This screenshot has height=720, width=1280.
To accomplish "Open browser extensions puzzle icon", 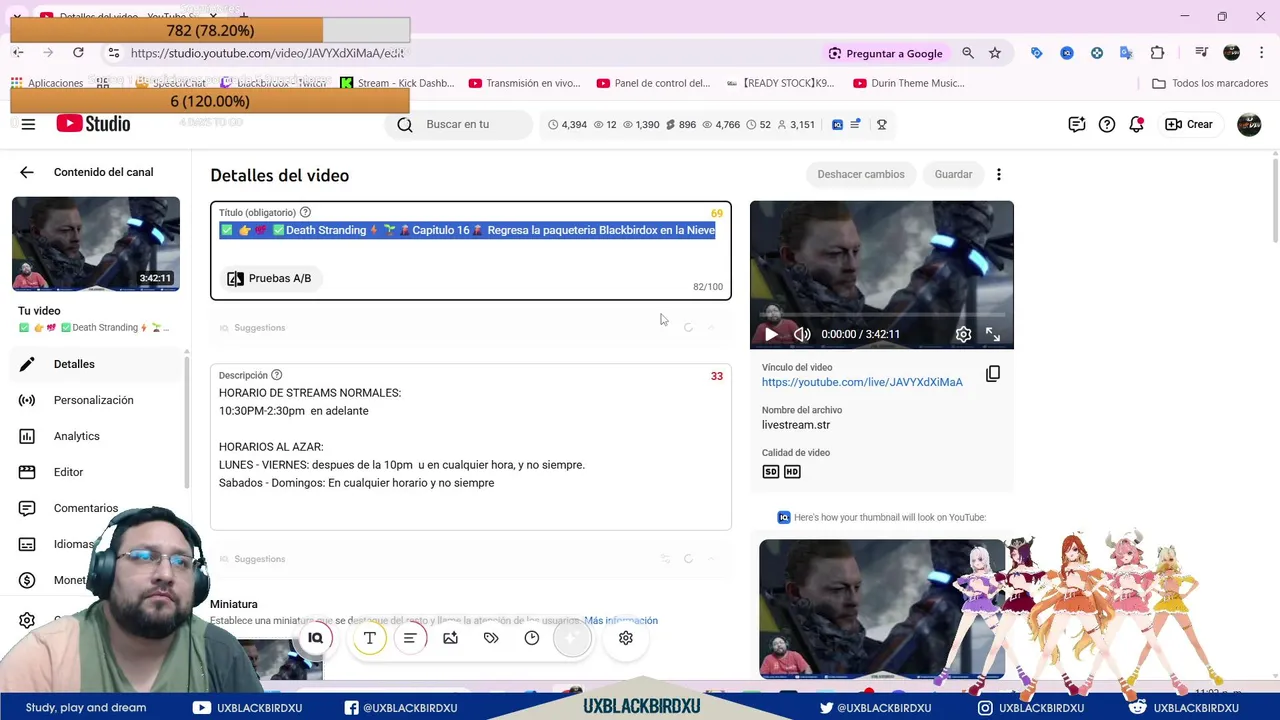I will coord(1157,53).
